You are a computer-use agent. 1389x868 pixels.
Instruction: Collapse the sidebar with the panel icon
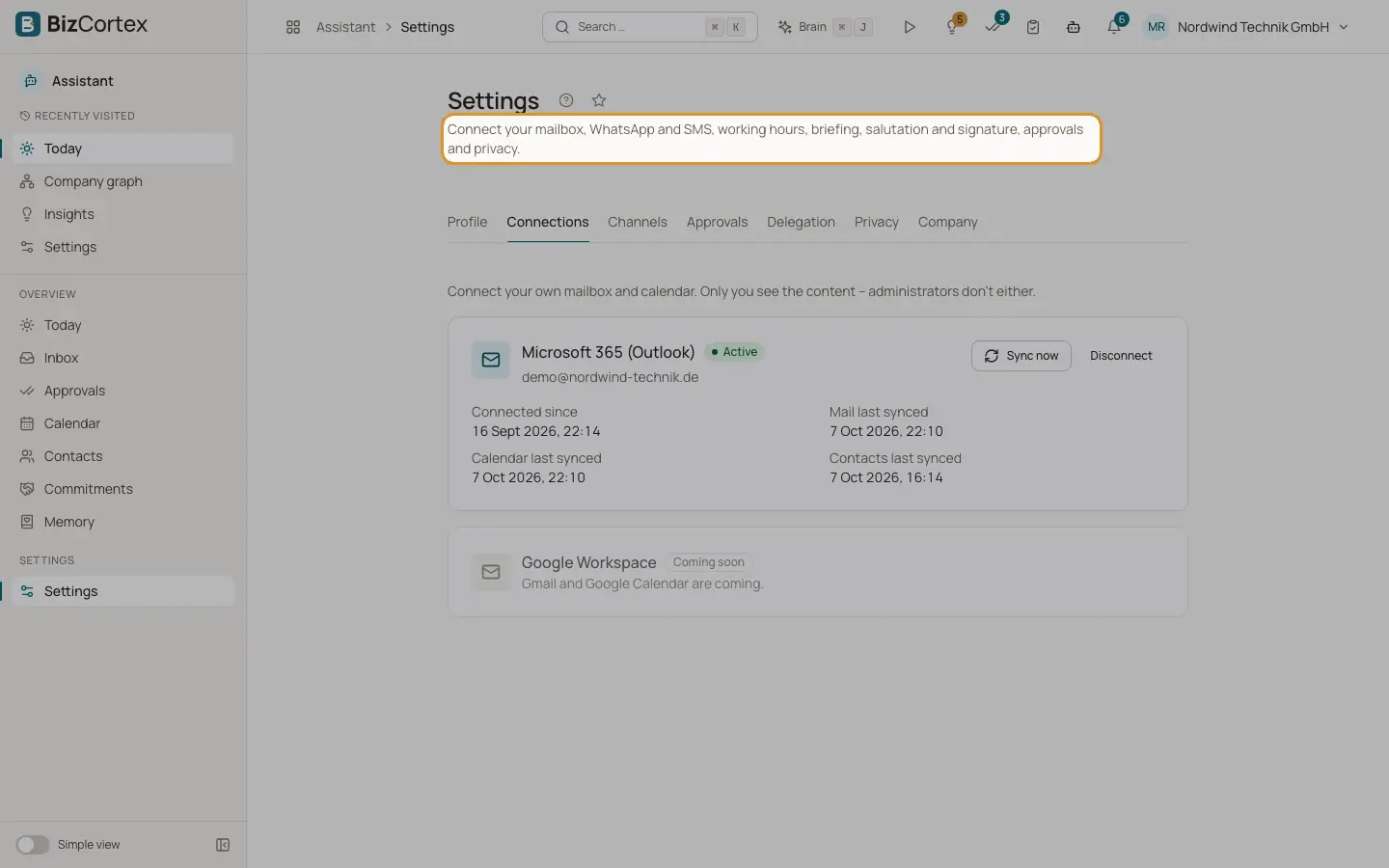[223, 845]
